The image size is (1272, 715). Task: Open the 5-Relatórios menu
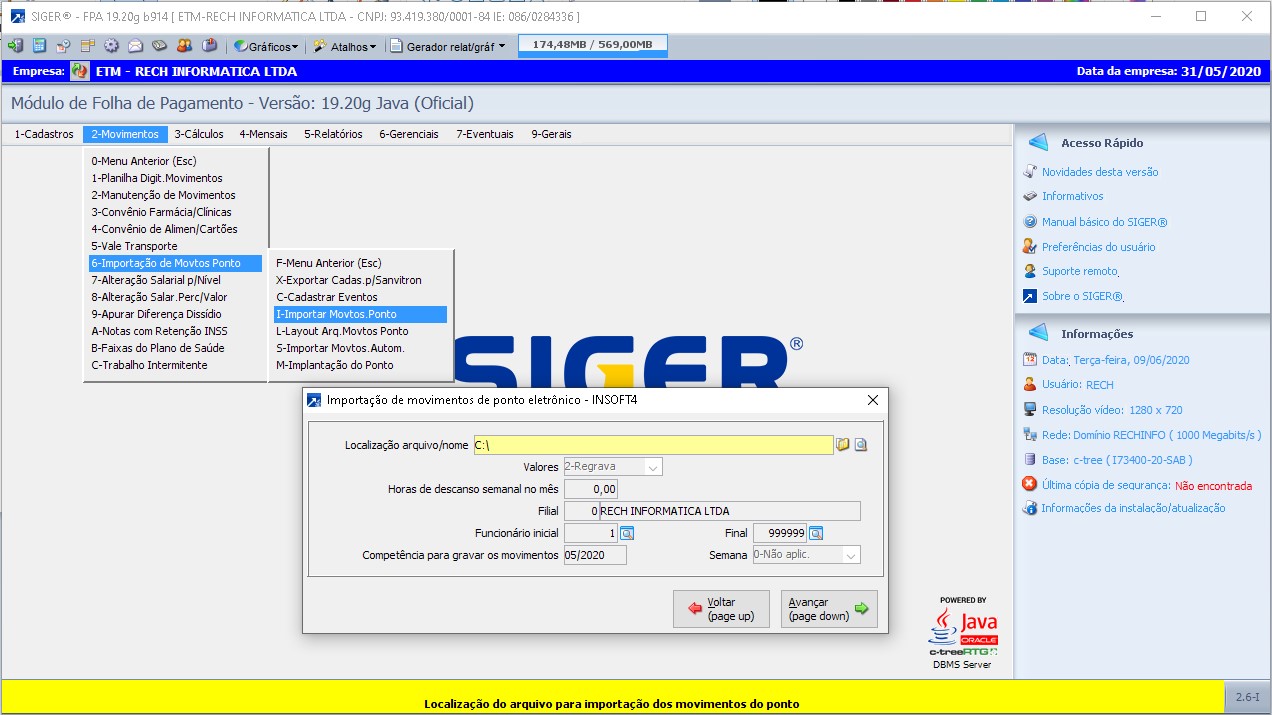tap(333, 134)
